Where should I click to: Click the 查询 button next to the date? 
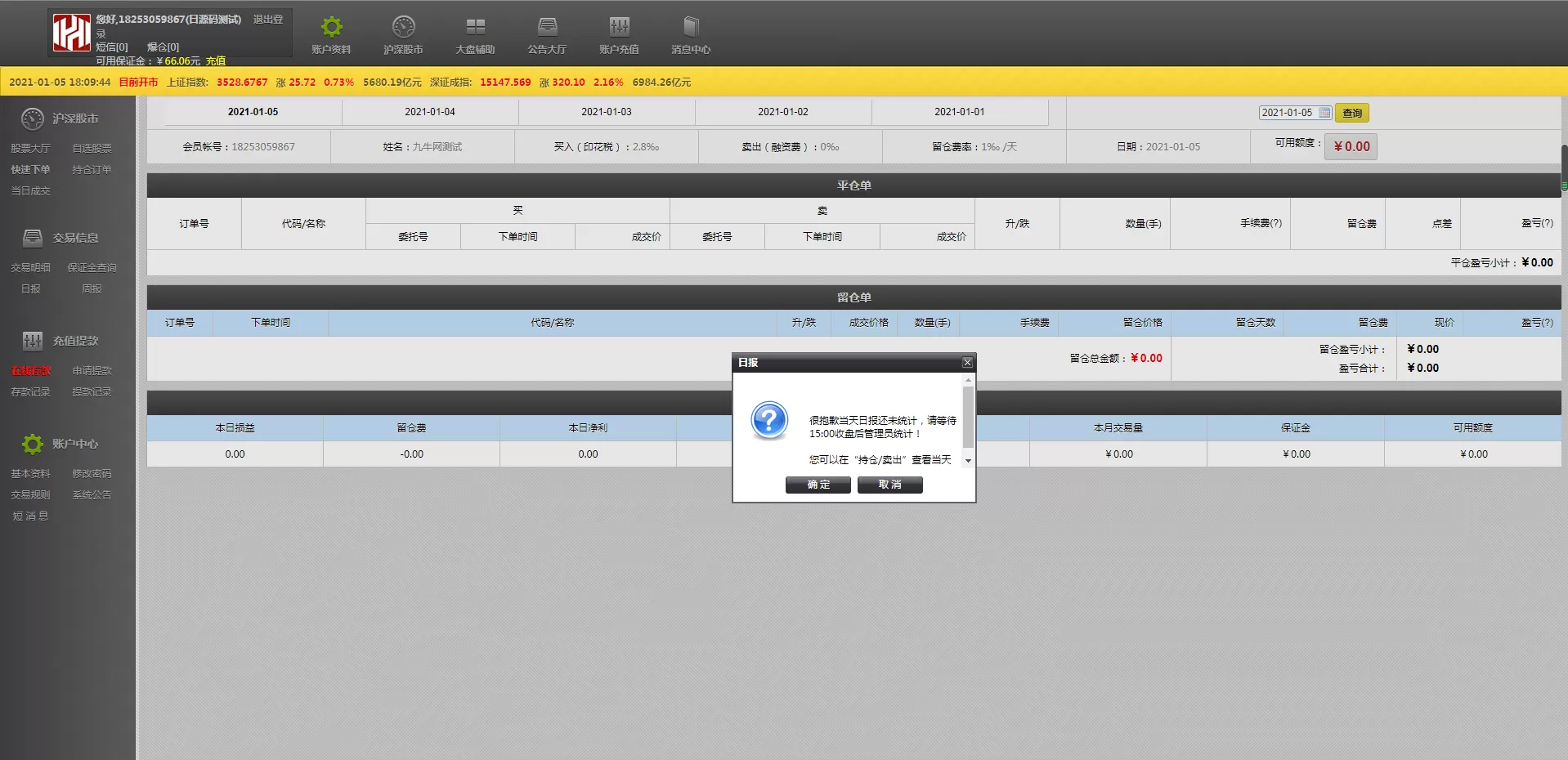click(x=1352, y=113)
